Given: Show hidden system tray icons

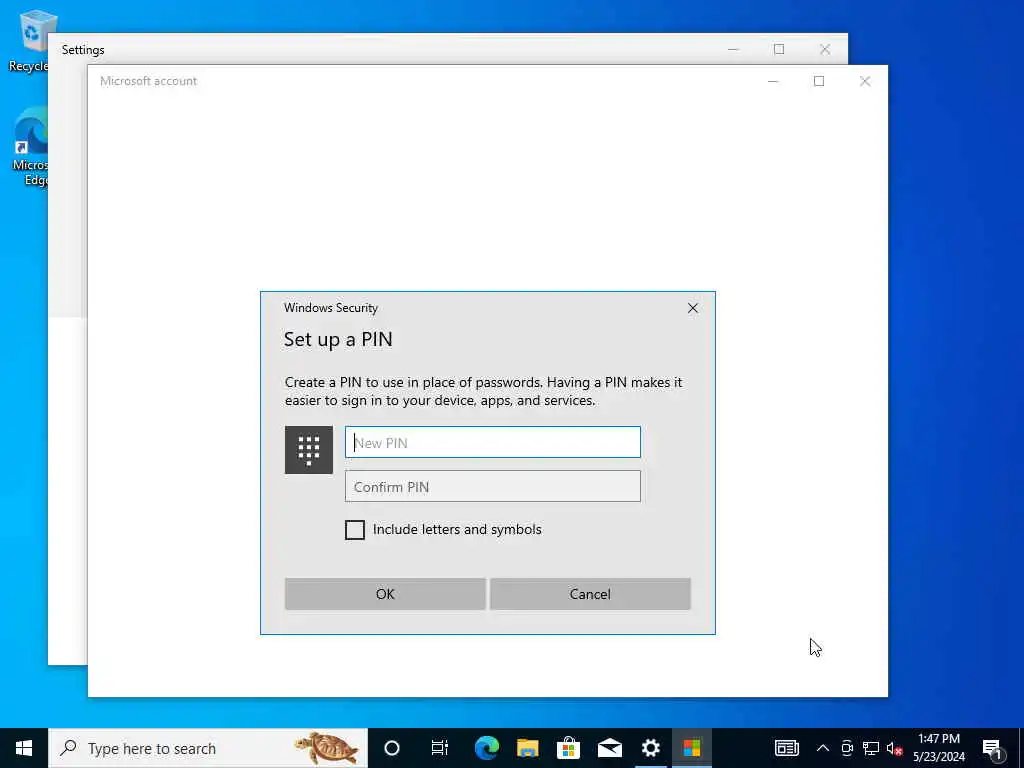Looking at the screenshot, I should click(x=823, y=748).
